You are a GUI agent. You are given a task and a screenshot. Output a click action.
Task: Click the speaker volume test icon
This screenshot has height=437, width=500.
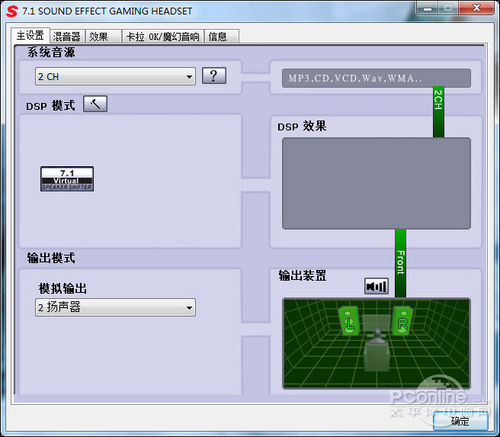click(376, 286)
